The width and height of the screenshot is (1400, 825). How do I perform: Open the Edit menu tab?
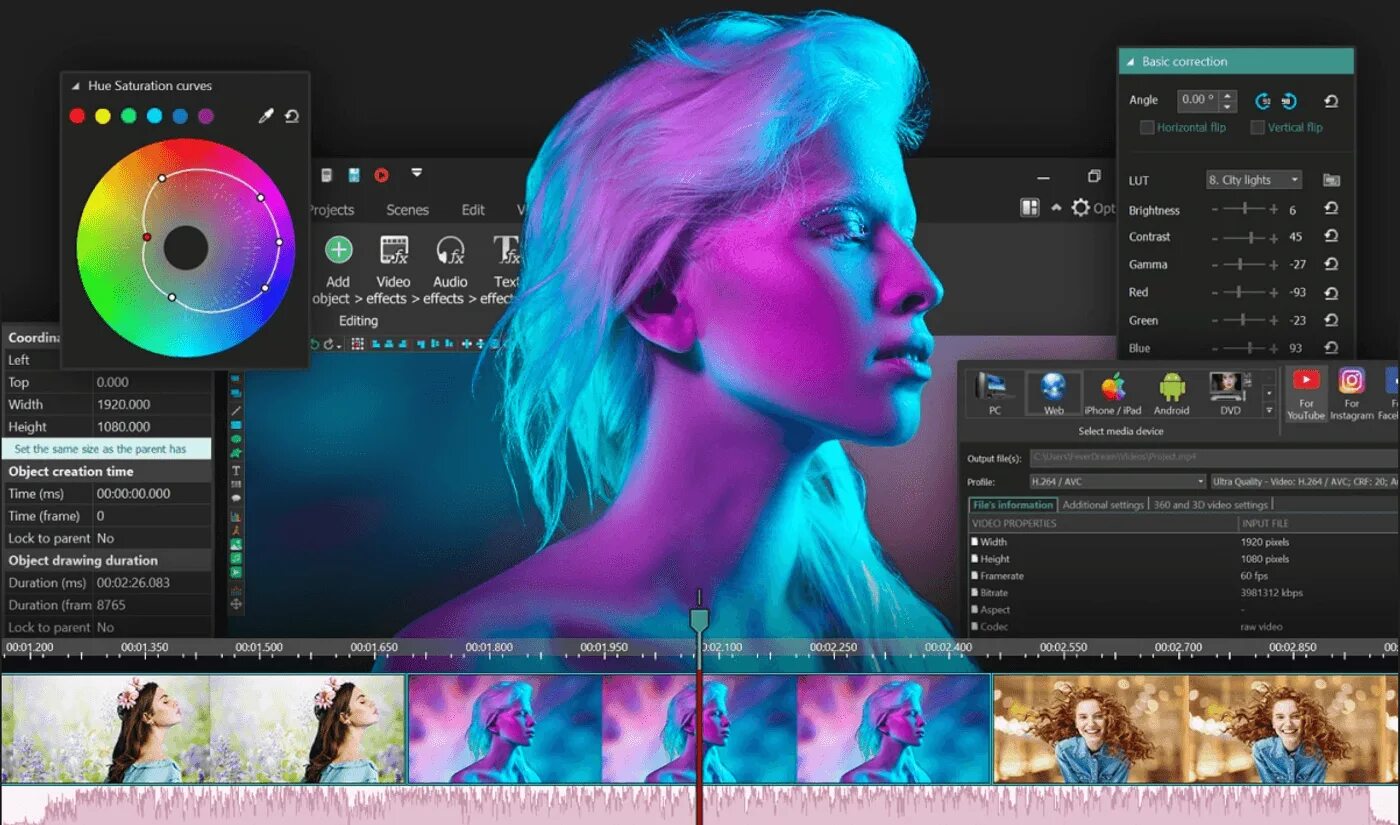(x=473, y=210)
